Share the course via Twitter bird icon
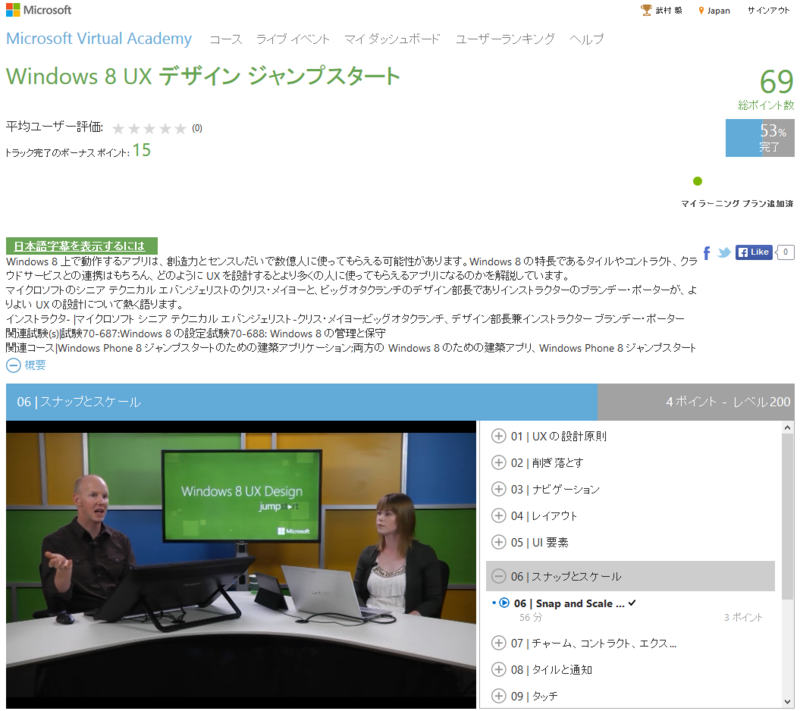Viewport: 800px width, 711px height. (723, 252)
